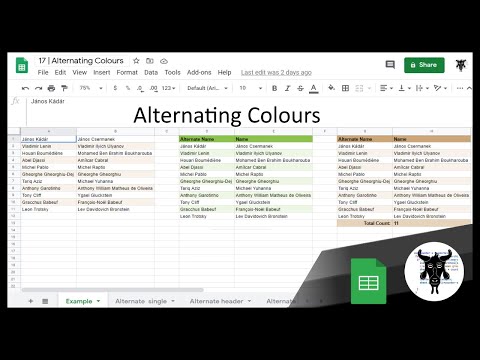Open horizontal align options
This screenshot has width=480, height=360.
[x=386, y=88]
